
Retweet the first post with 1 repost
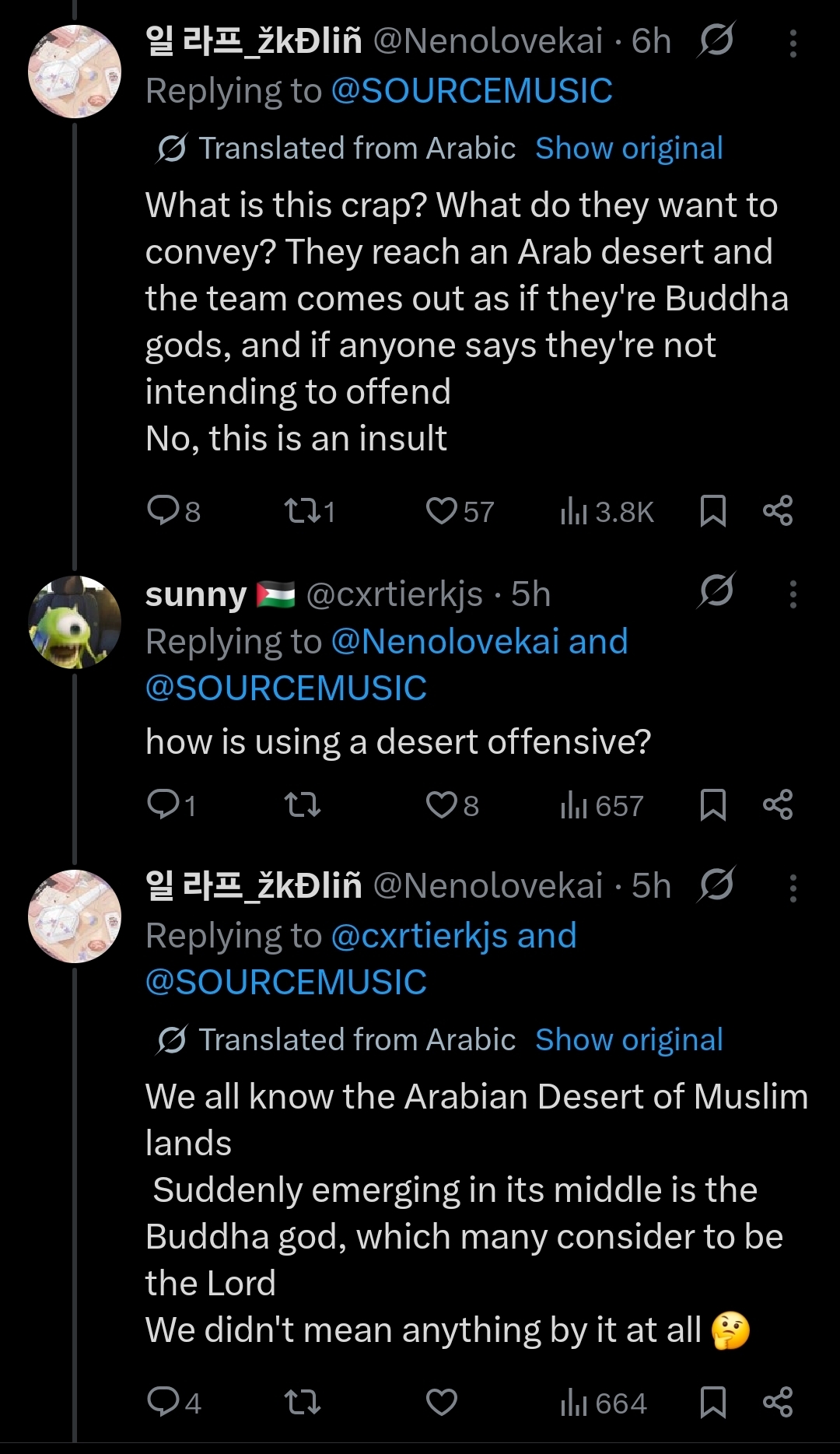[310, 511]
